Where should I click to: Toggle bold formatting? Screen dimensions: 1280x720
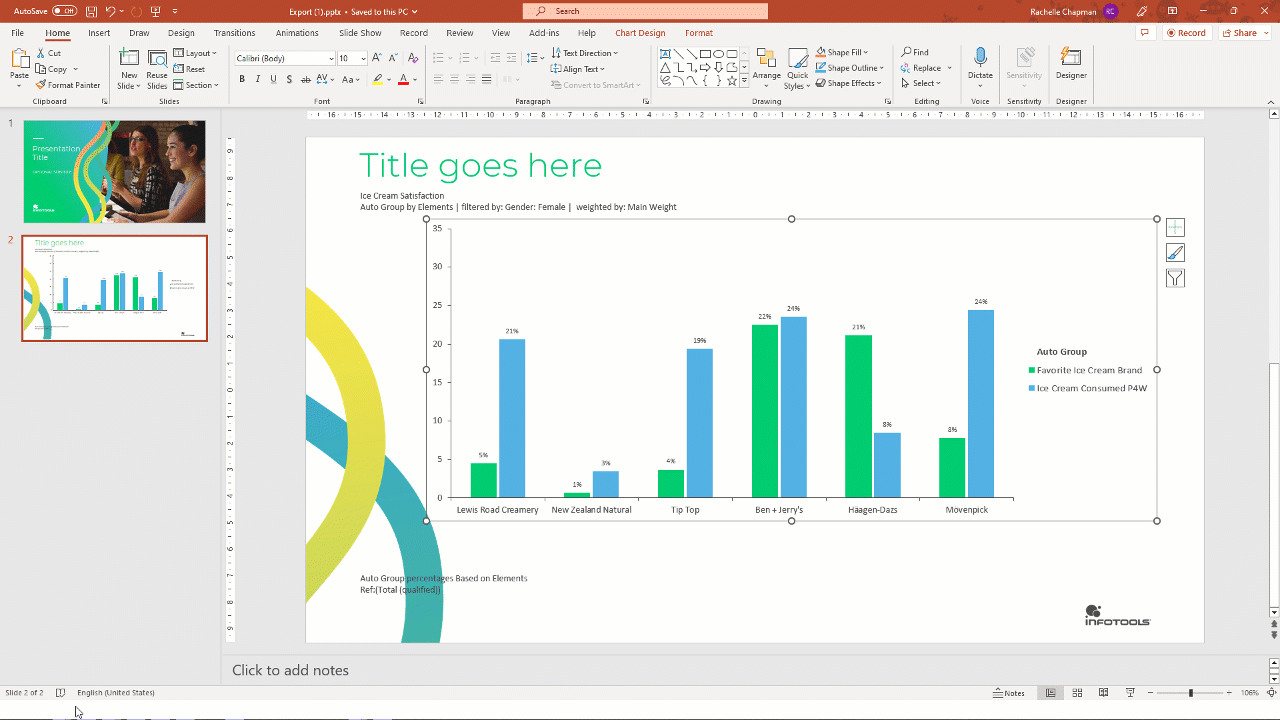click(242, 79)
